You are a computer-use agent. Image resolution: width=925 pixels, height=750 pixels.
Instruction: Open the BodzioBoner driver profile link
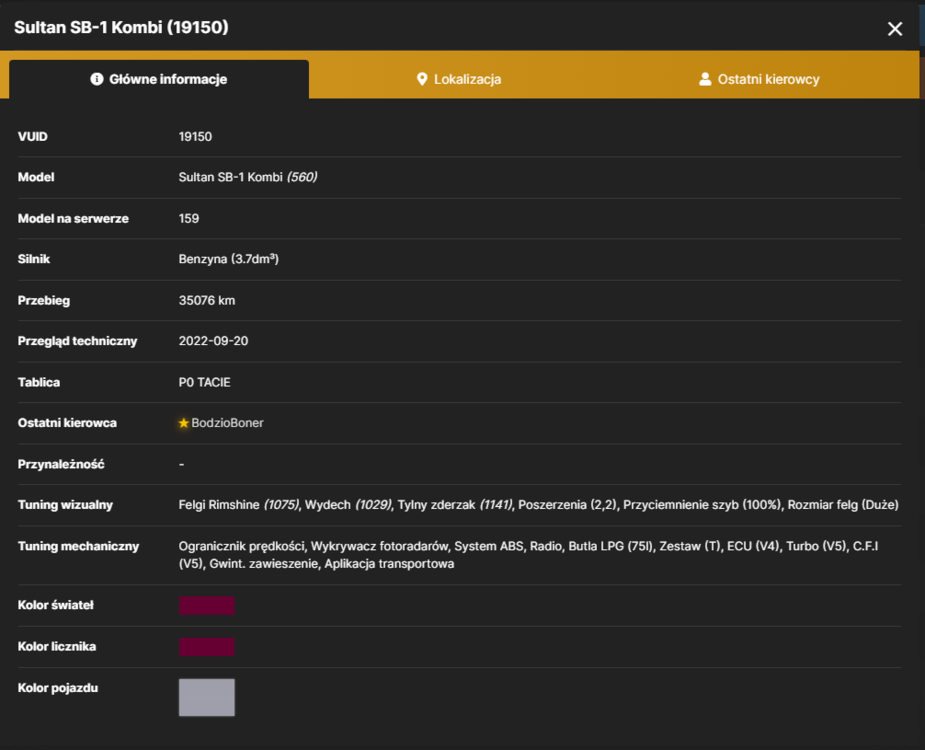pos(227,423)
